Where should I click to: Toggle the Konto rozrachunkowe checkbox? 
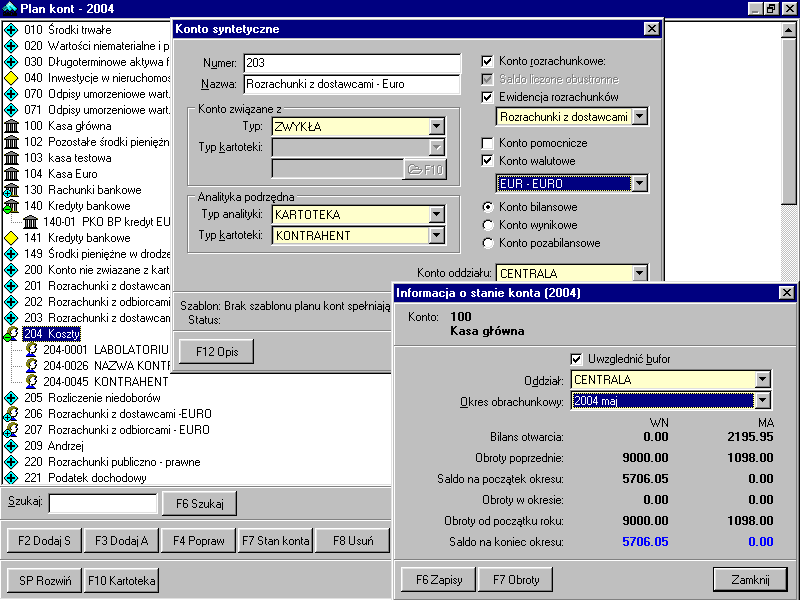488,61
